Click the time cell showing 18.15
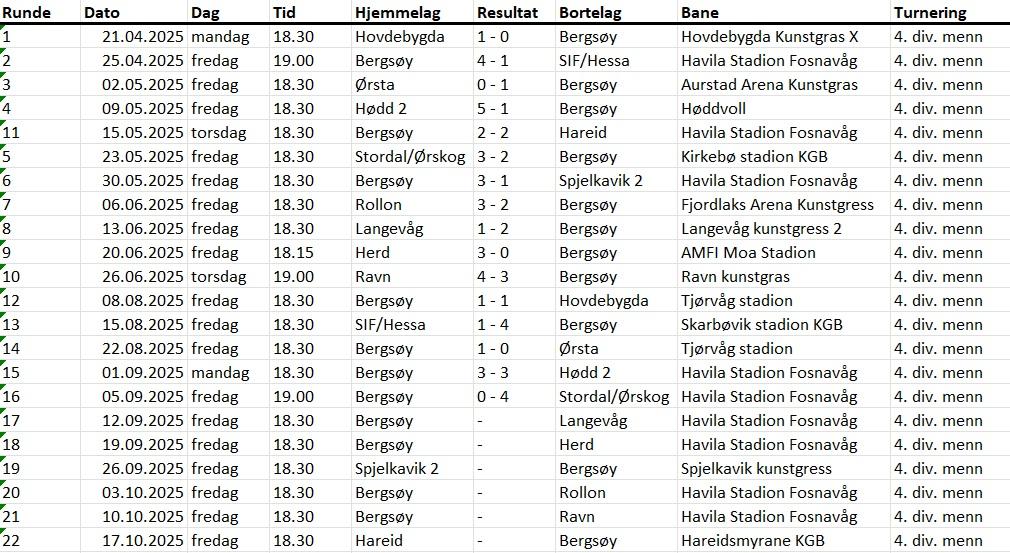Viewport: 1010px width, 553px height. pyautogui.click(x=293, y=253)
